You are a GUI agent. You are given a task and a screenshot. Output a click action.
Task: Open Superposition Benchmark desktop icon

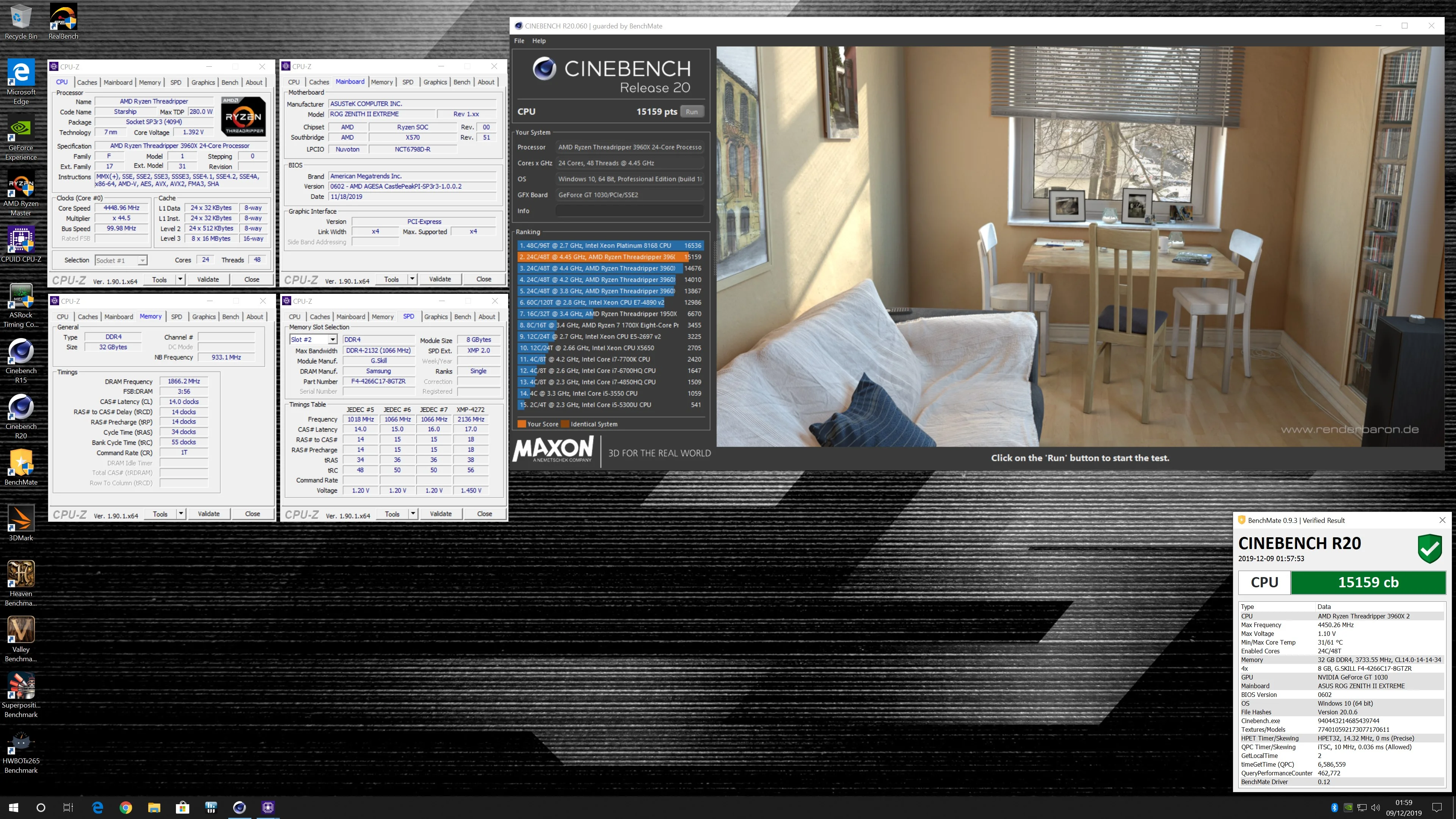(21, 695)
